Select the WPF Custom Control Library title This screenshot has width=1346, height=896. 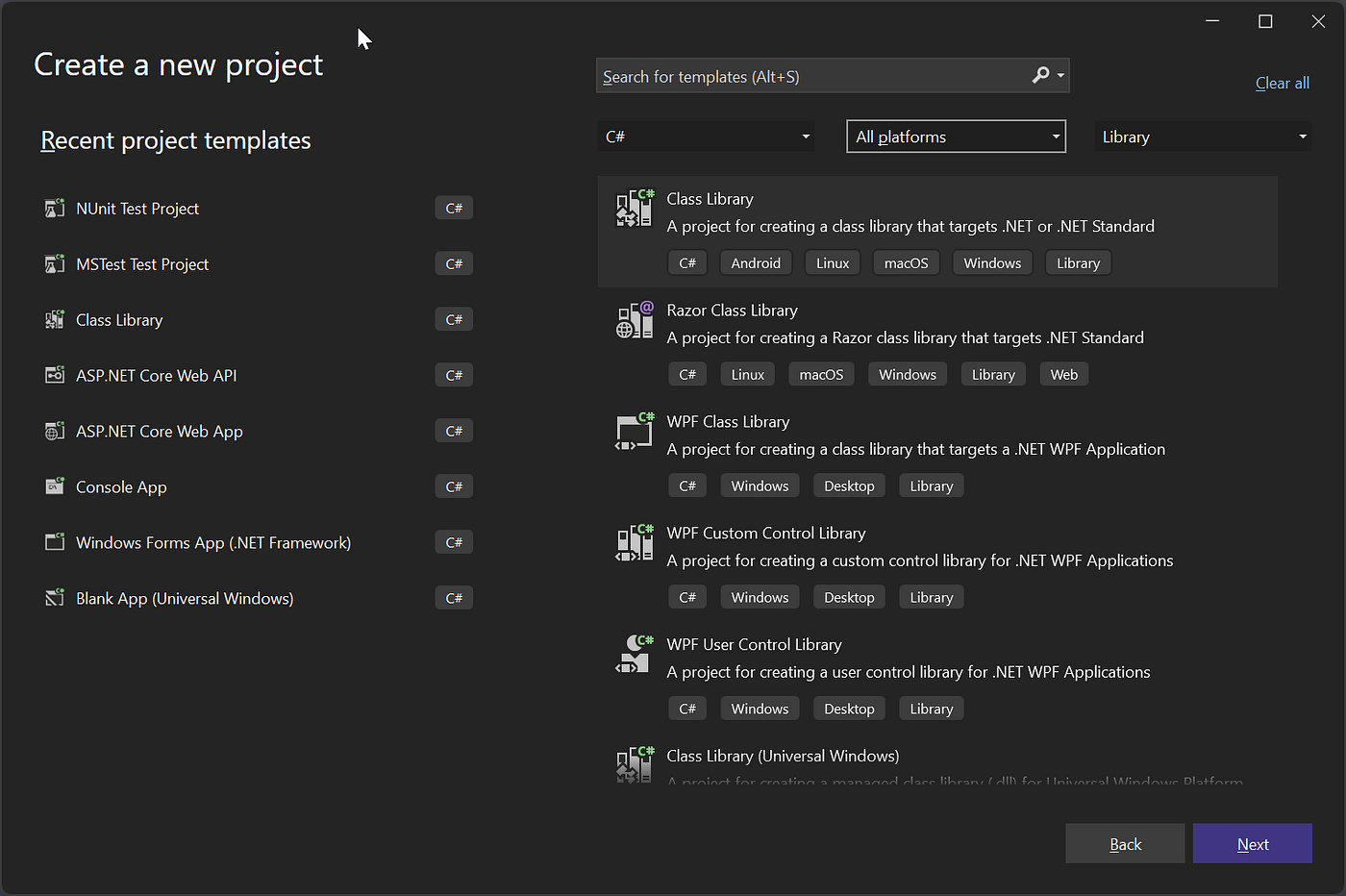pyautogui.click(x=766, y=533)
